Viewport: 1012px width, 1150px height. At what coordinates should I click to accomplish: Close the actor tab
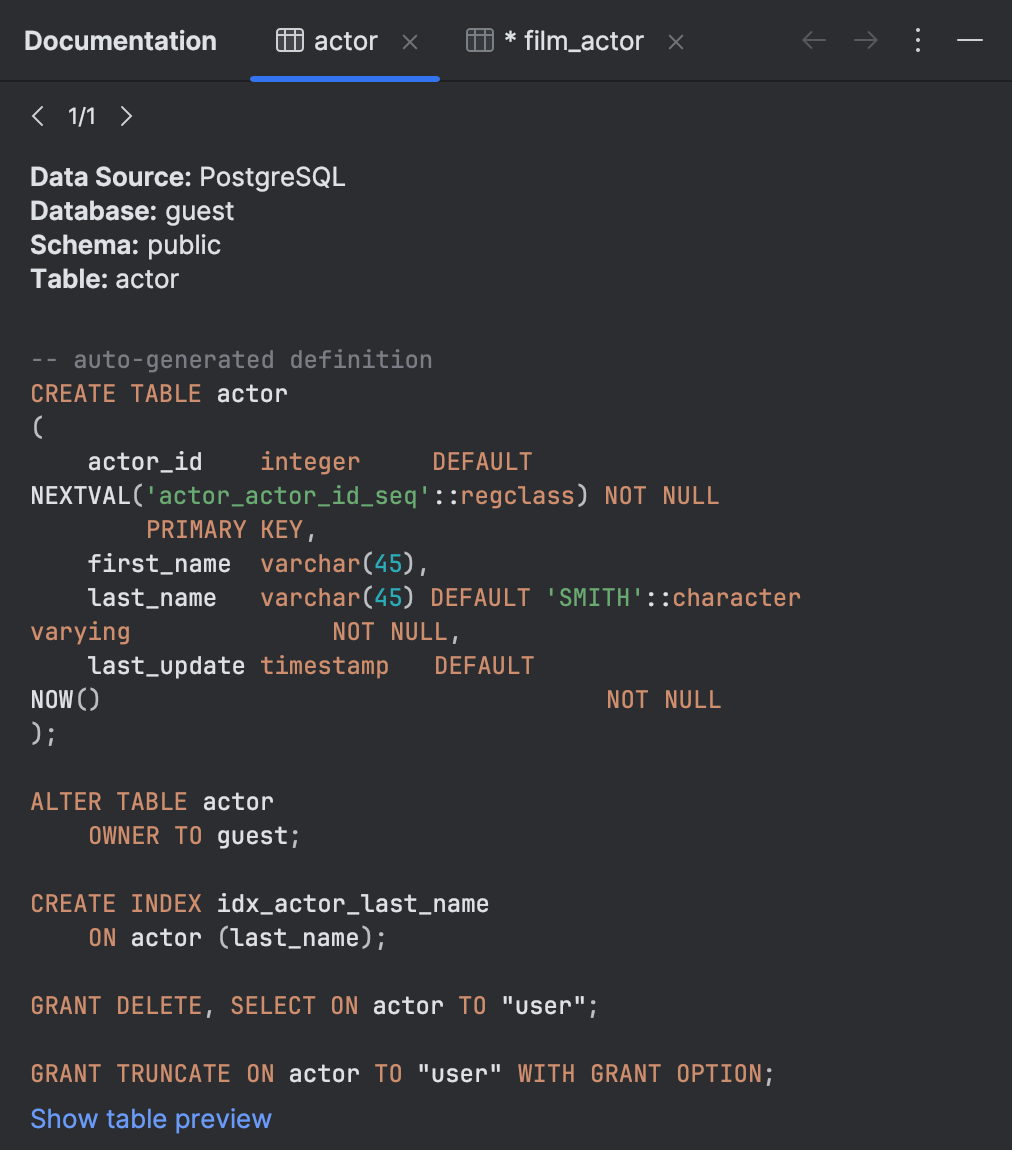(x=410, y=42)
